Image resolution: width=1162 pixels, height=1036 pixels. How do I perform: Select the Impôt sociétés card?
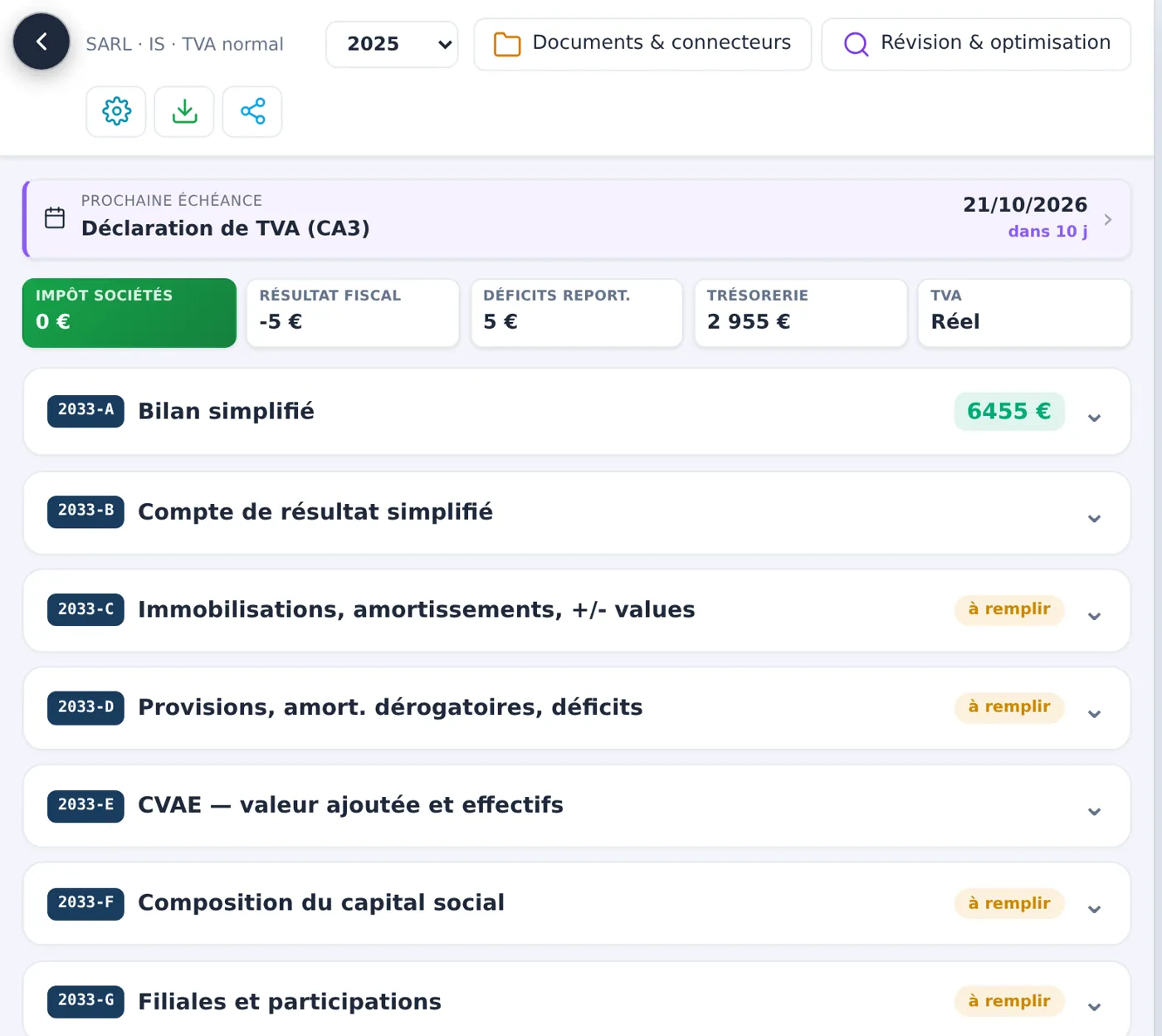129,313
